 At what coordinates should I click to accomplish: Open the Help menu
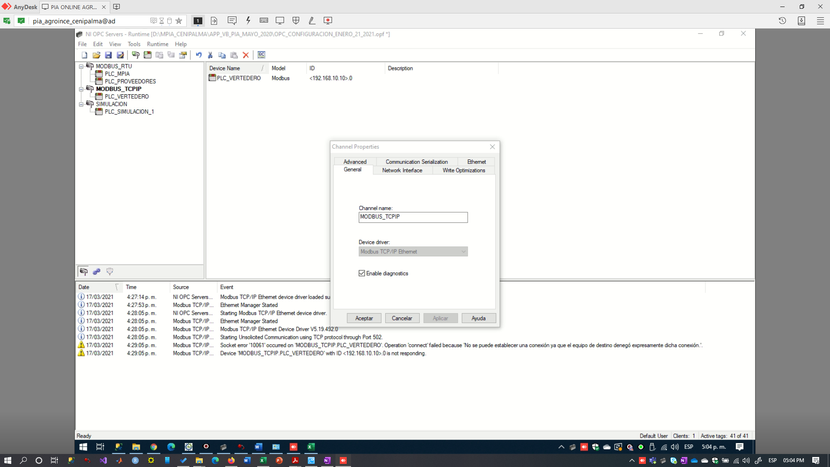[x=181, y=44]
